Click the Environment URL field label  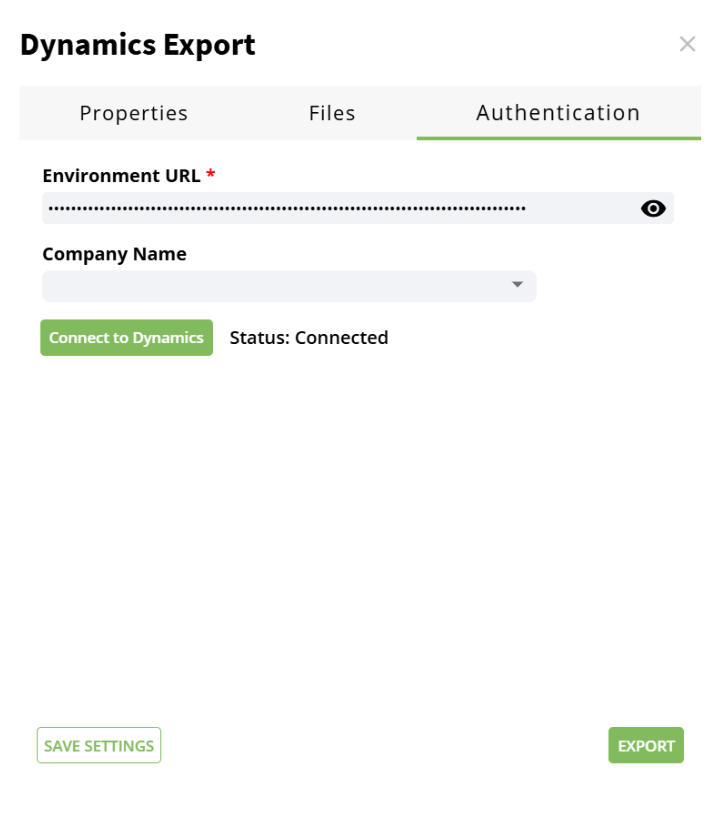(122, 176)
